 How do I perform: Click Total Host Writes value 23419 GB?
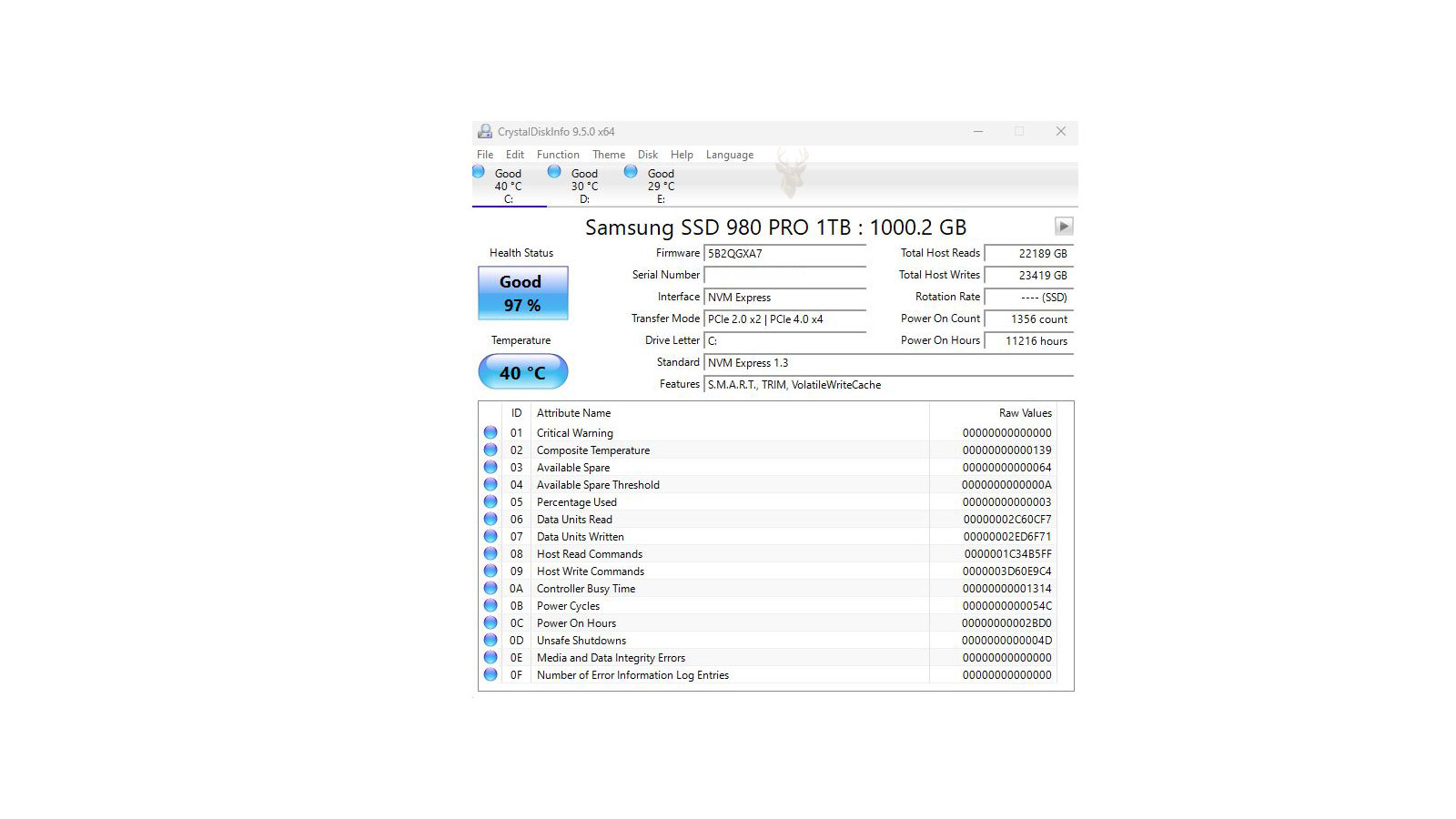coord(1029,276)
